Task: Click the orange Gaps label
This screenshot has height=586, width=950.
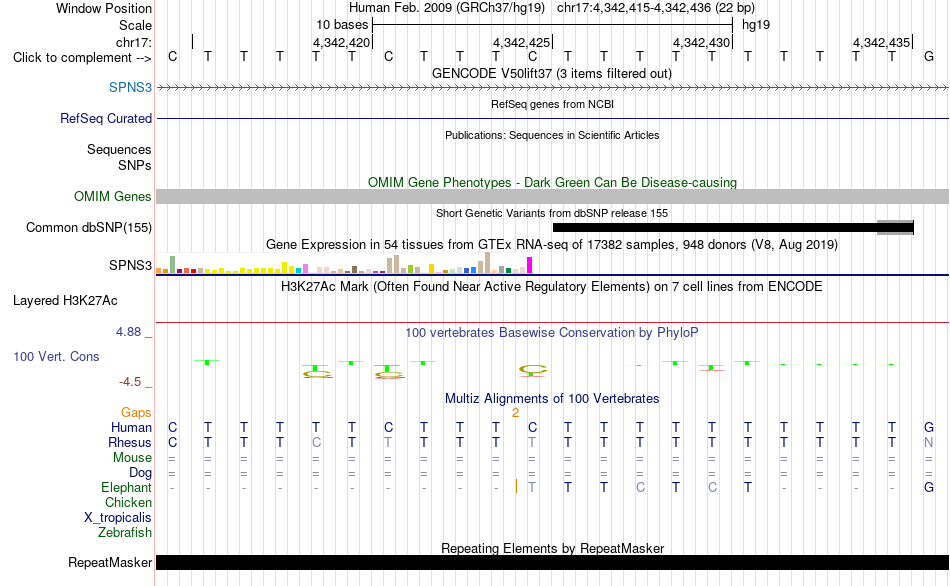Action: coord(136,412)
